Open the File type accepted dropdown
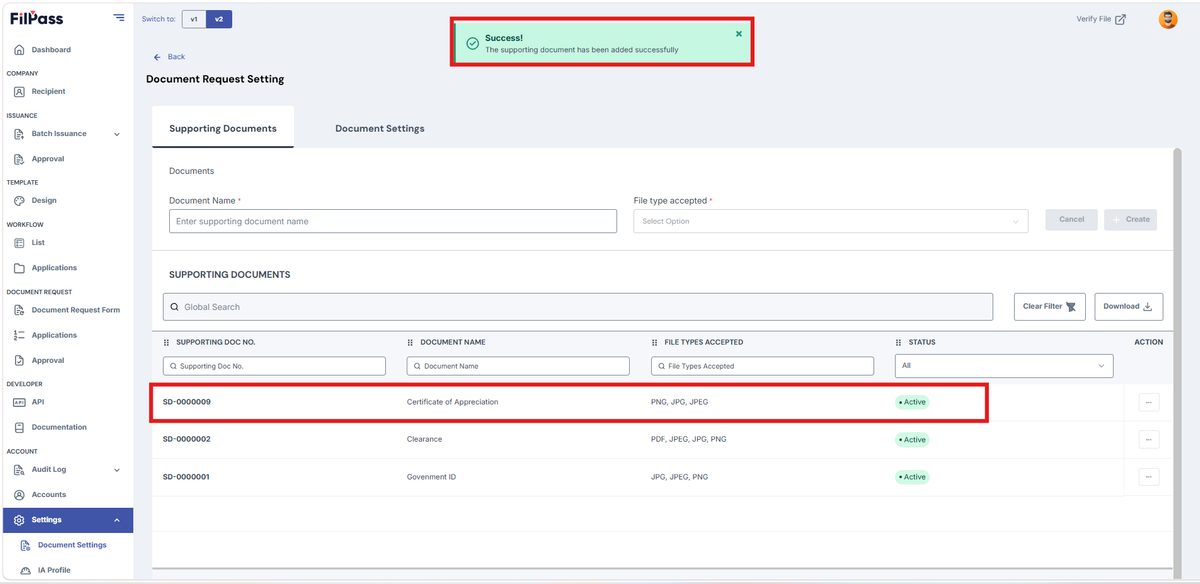The image size is (1200, 584). click(831, 221)
